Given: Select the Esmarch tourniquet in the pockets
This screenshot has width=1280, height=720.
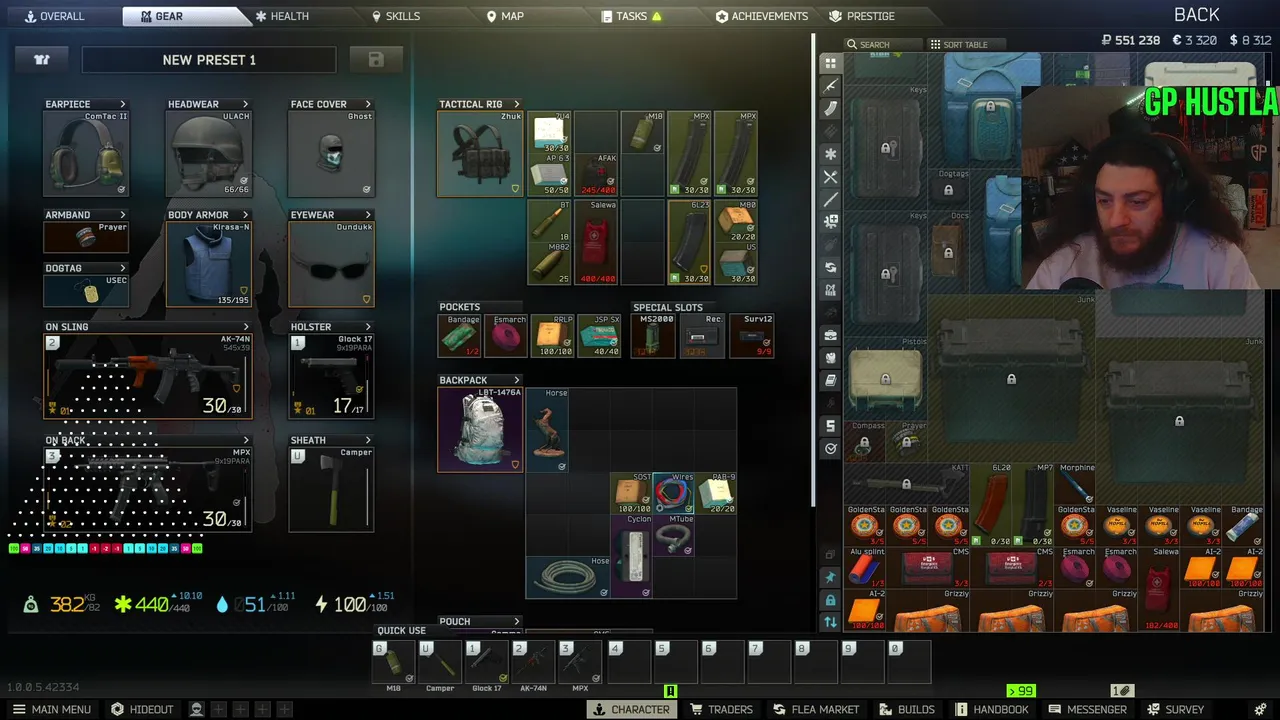Looking at the screenshot, I should pos(506,336).
